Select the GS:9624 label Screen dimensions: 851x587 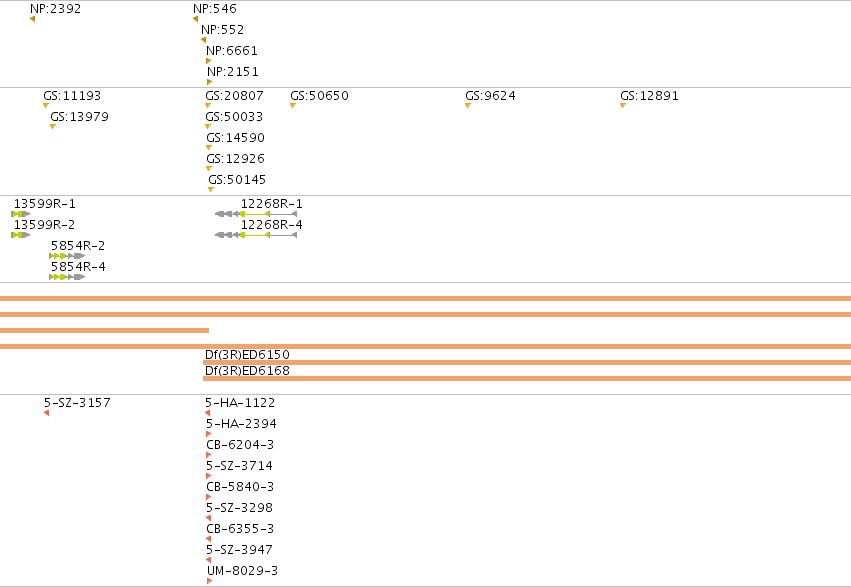point(490,96)
